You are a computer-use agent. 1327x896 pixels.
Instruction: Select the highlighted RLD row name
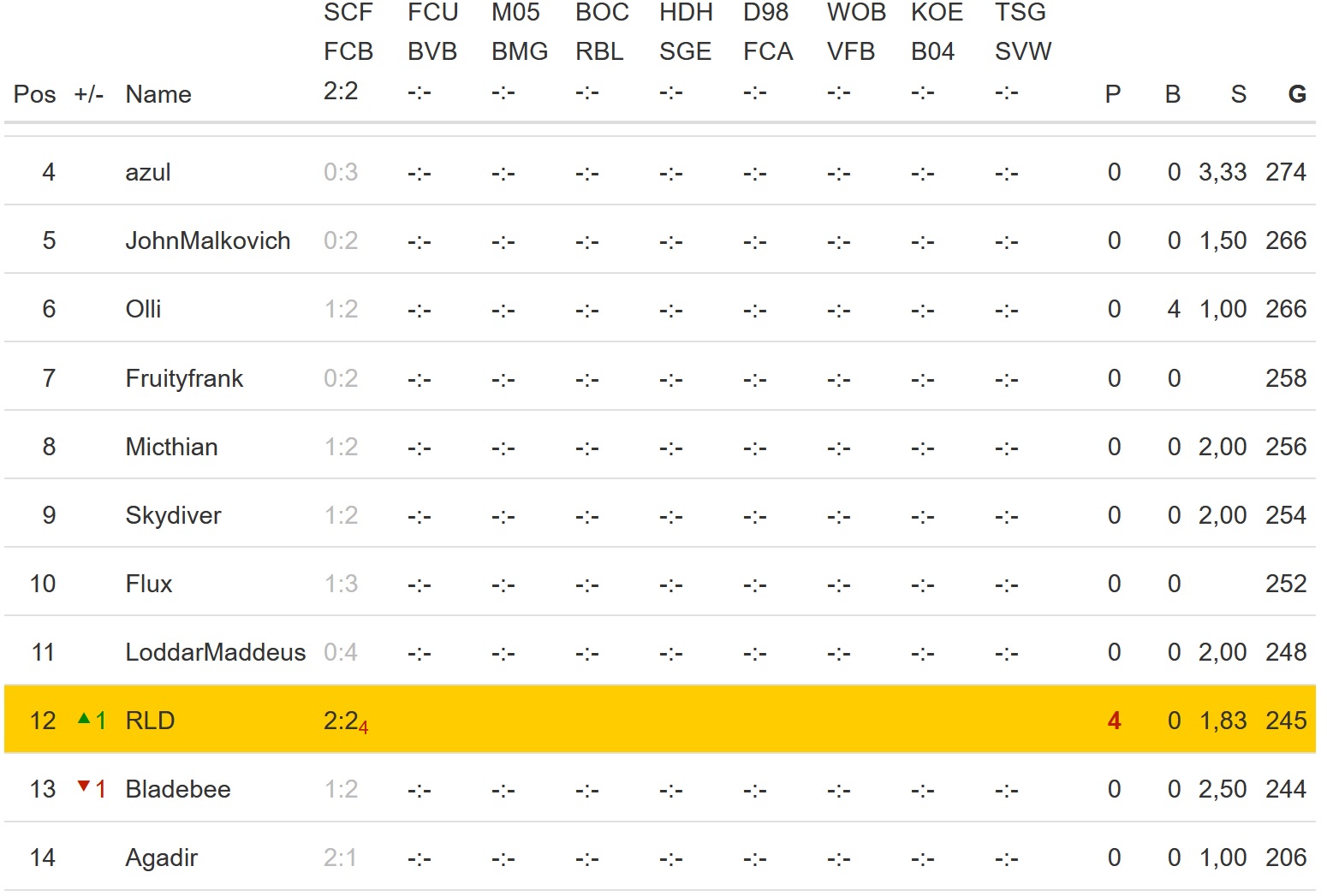[150, 721]
